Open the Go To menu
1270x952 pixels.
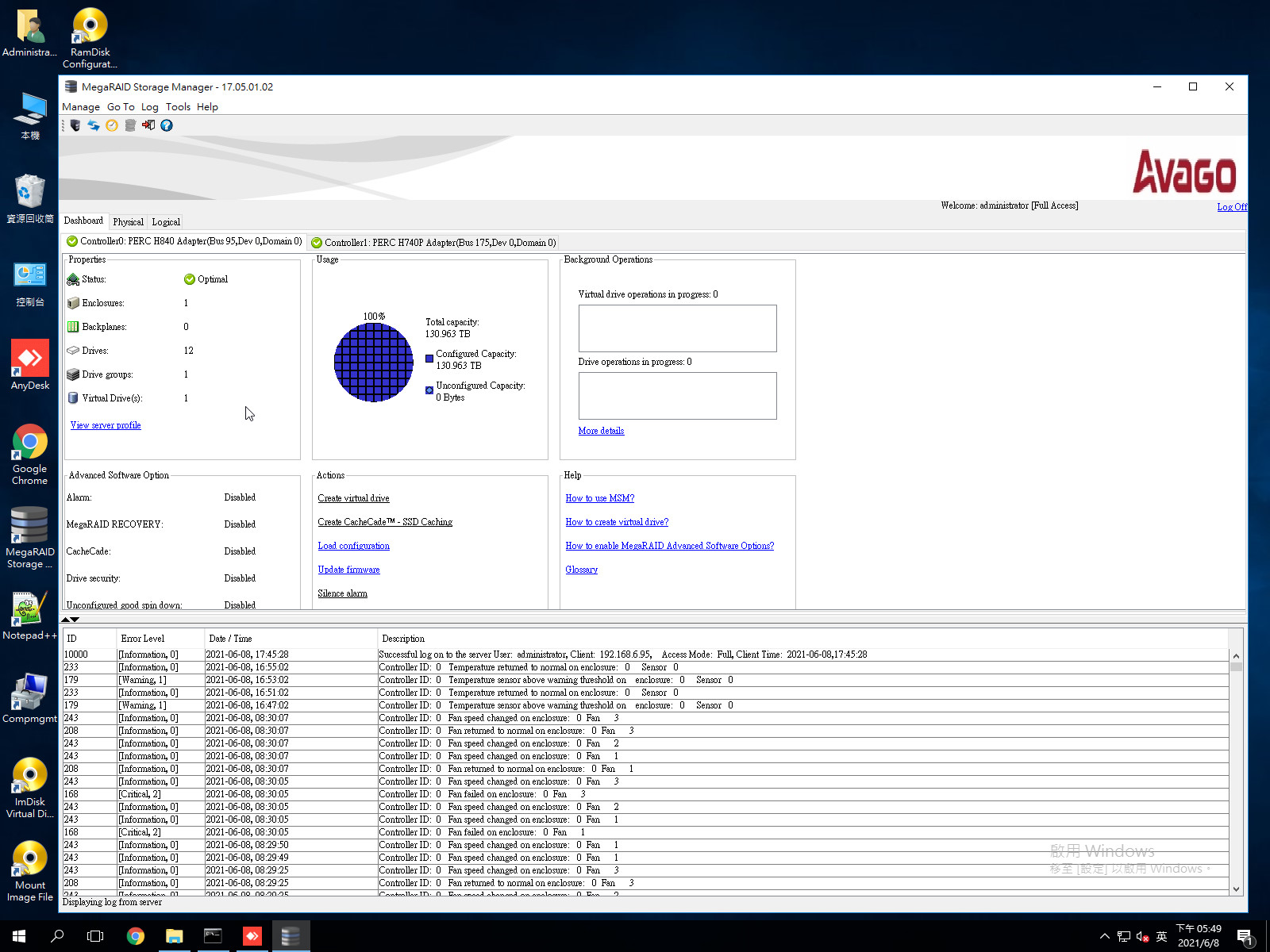click(121, 107)
